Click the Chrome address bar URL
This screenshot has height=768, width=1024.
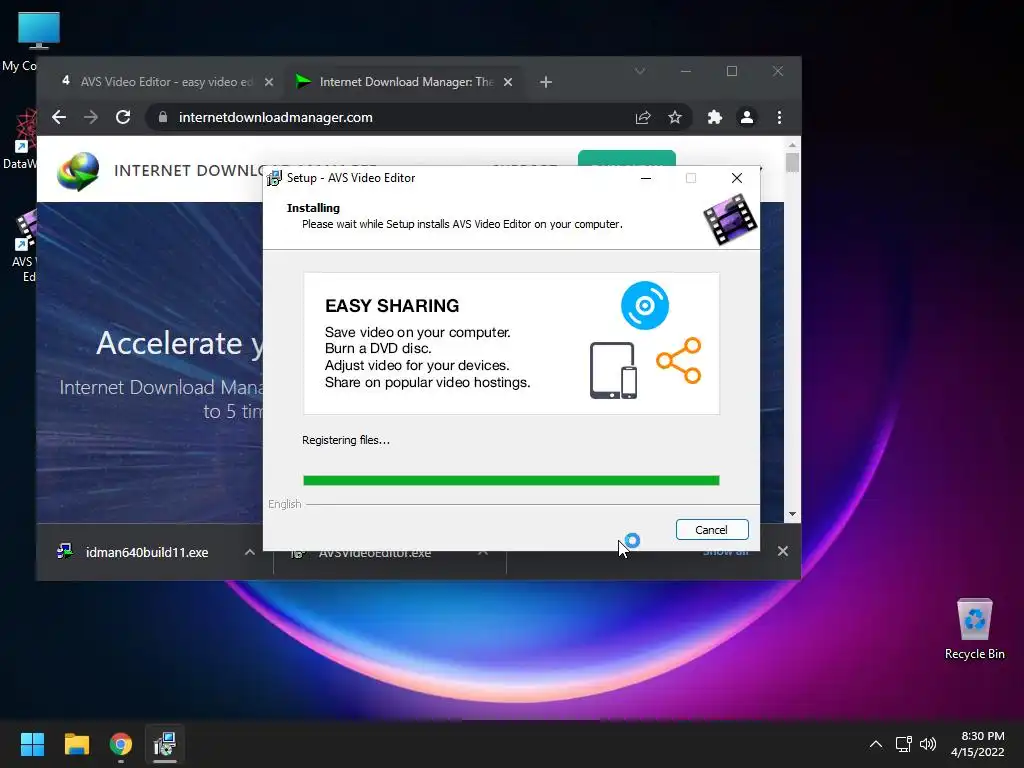click(x=276, y=118)
